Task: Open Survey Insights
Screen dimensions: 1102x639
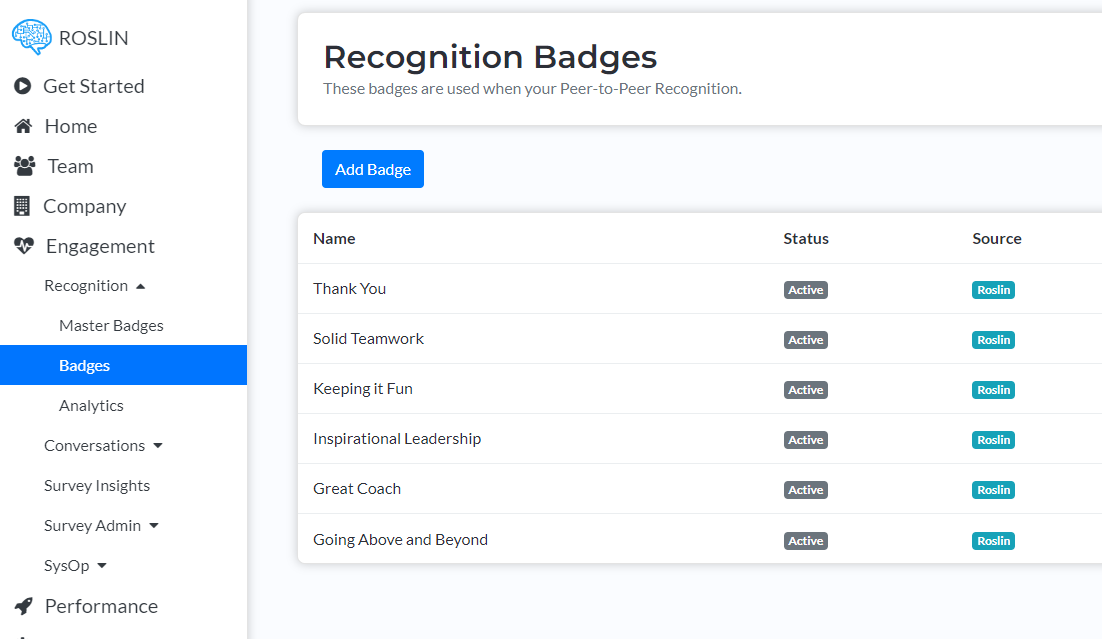Action: (x=97, y=485)
